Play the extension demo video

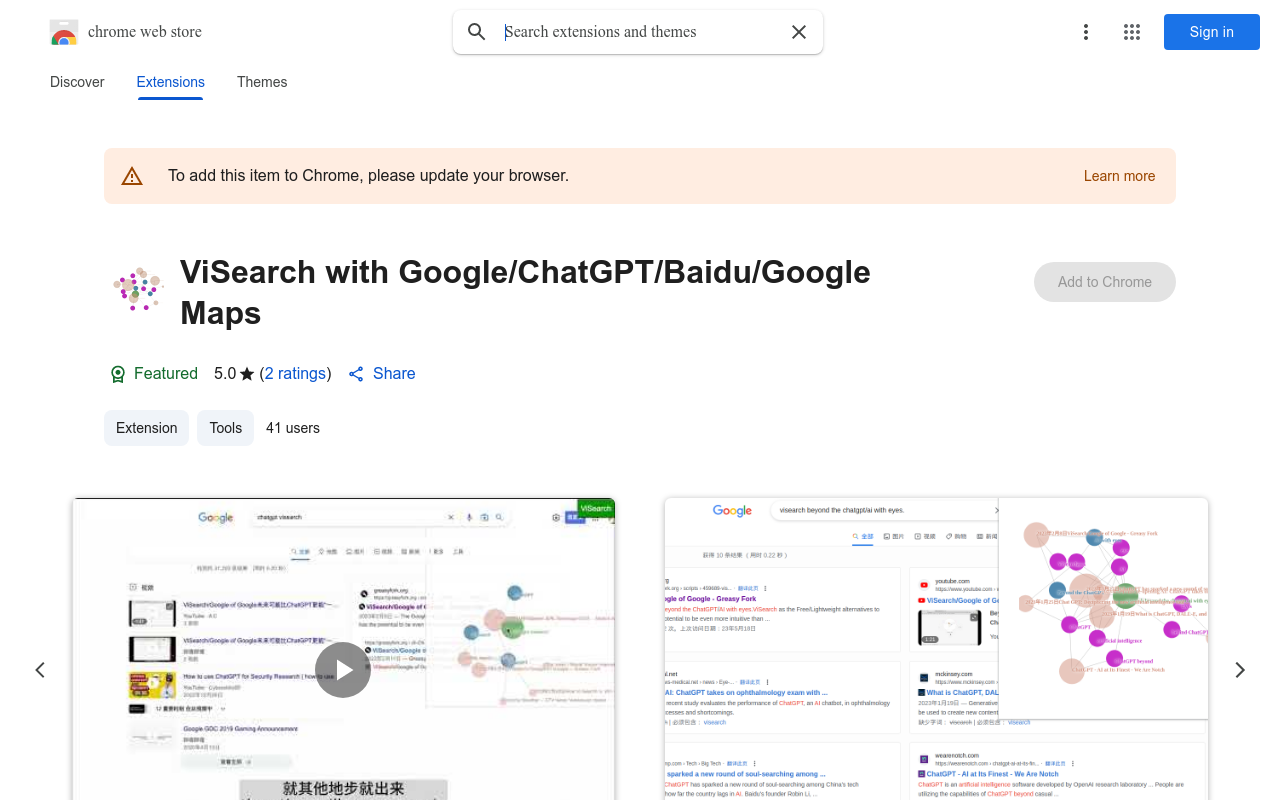343,670
